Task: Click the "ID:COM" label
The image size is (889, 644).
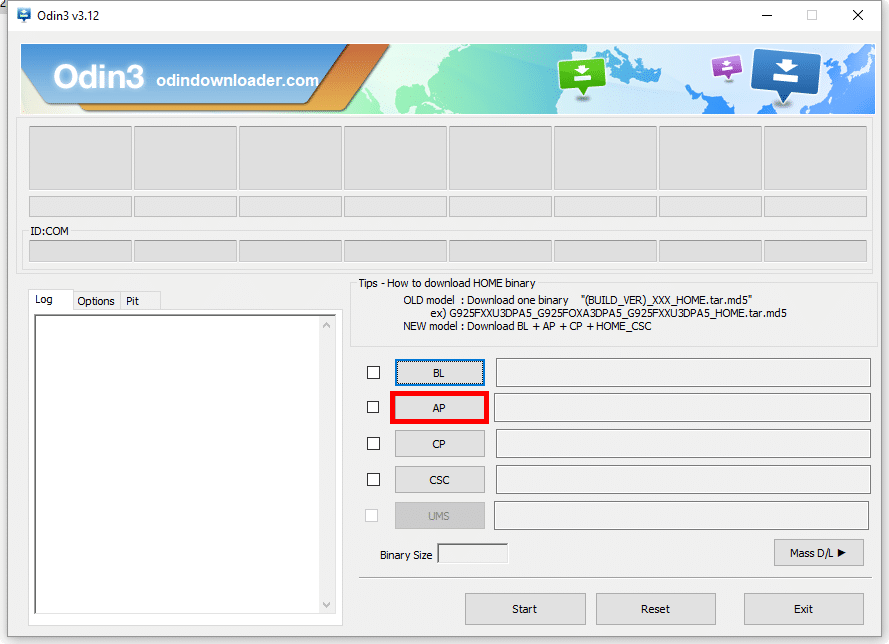Action: tap(49, 231)
